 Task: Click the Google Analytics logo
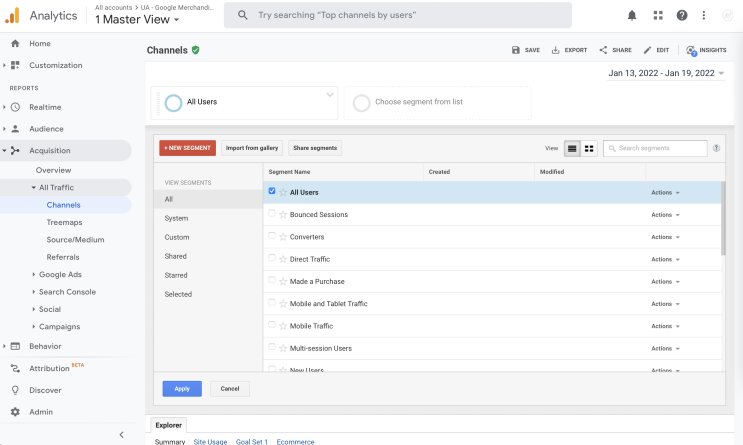coord(12,16)
